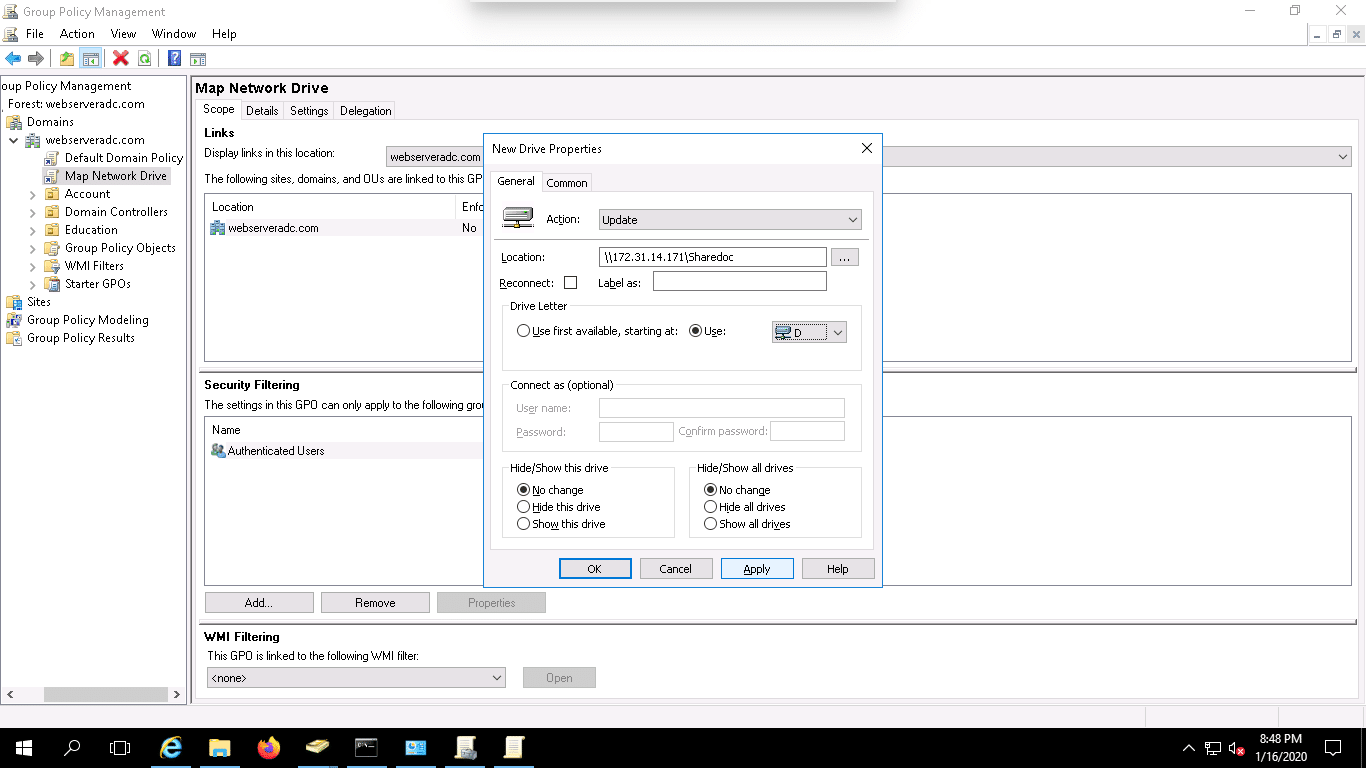Switch to the Details tab
The width and height of the screenshot is (1366, 768).
(x=262, y=111)
